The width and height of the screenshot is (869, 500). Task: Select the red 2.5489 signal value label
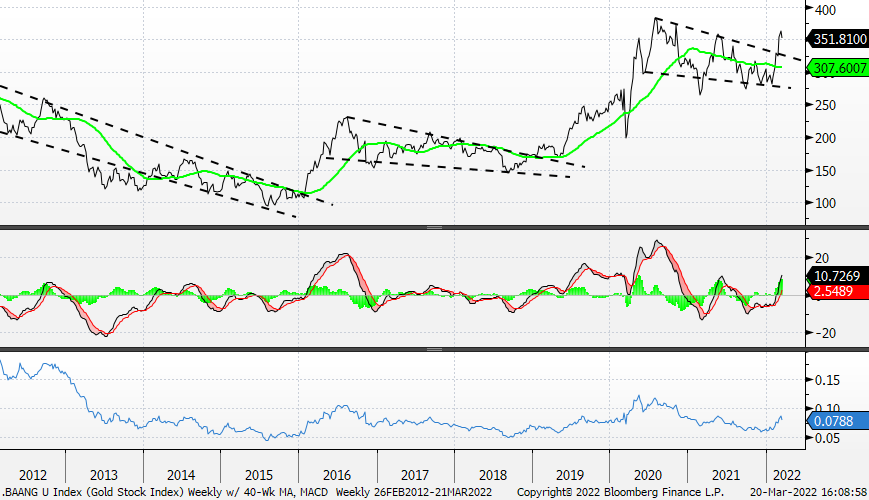[837, 291]
